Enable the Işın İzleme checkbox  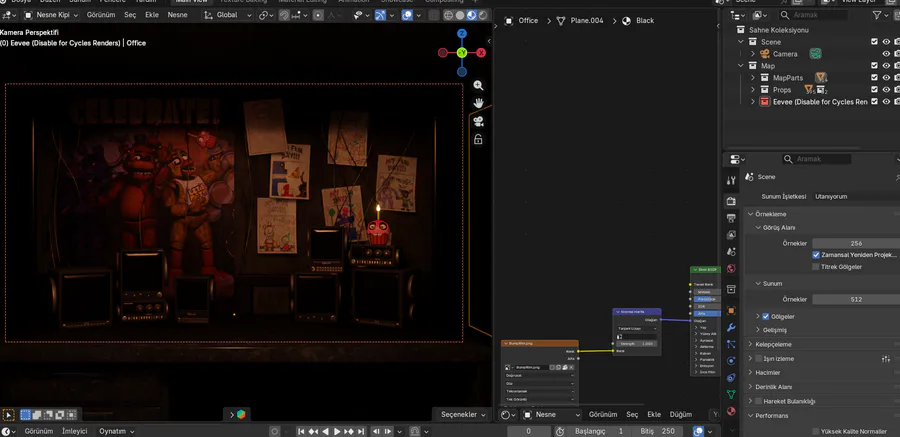coord(759,359)
